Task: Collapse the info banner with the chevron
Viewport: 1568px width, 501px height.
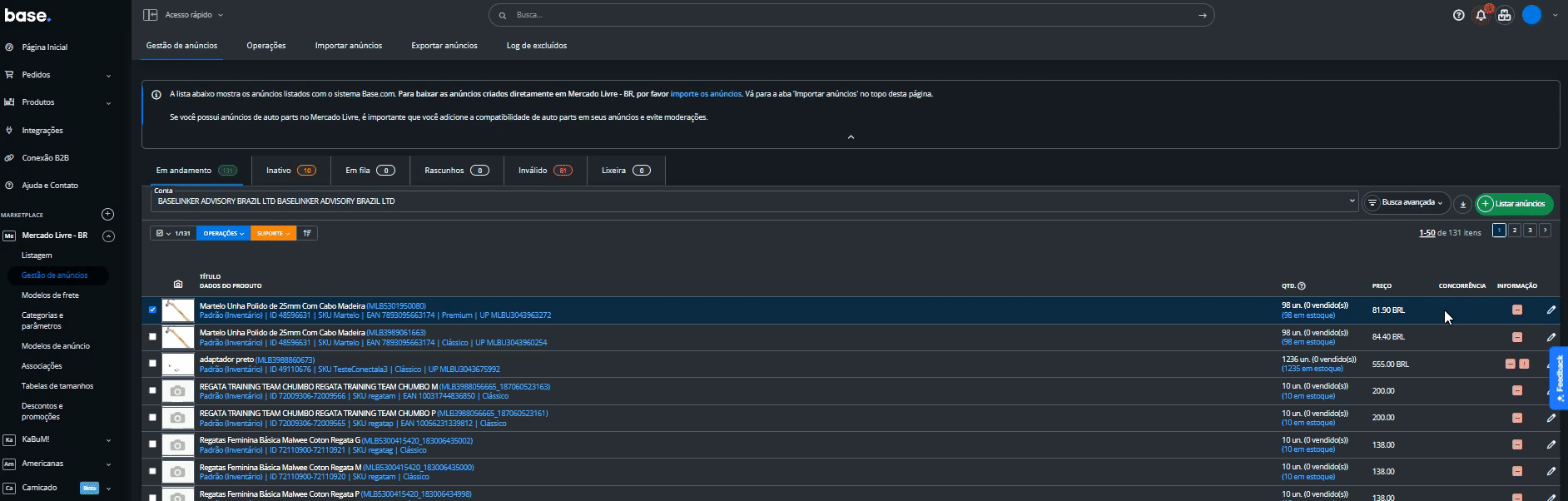Action: click(851, 137)
